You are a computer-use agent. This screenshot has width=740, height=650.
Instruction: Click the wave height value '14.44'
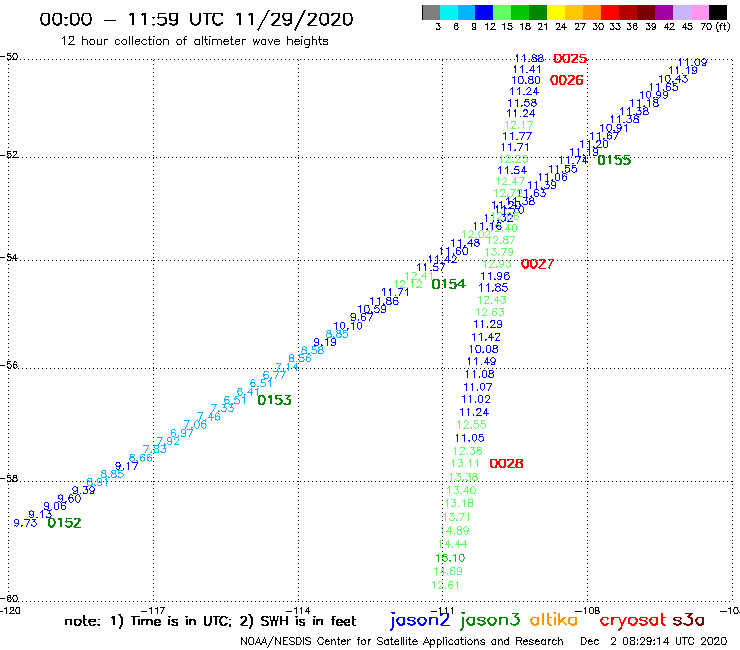(x=453, y=544)
